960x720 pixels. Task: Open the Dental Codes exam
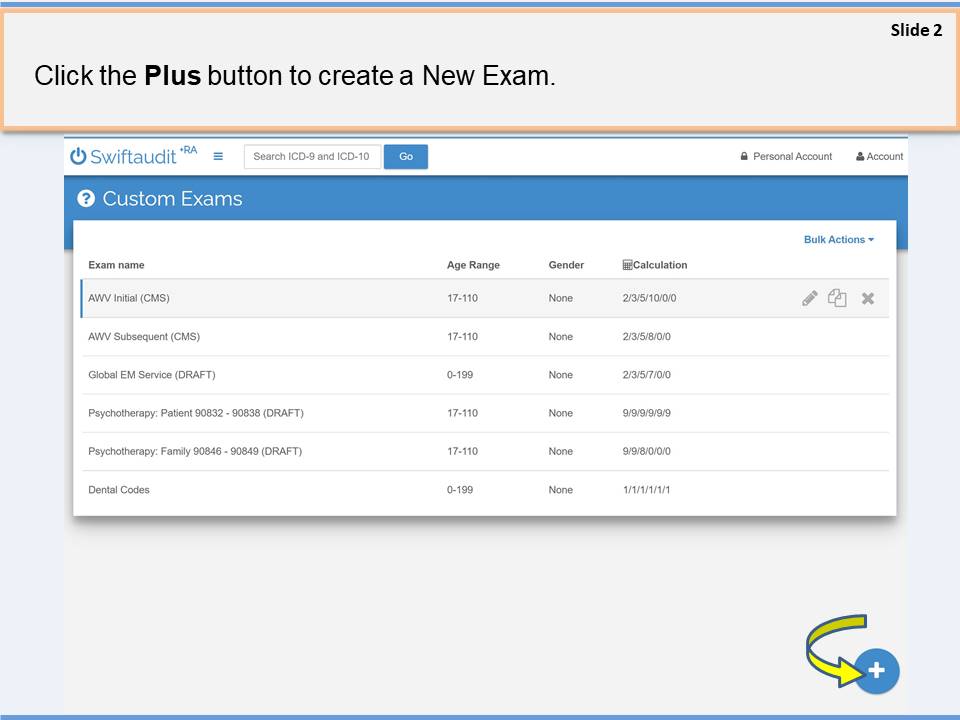[x=119, y=490]
